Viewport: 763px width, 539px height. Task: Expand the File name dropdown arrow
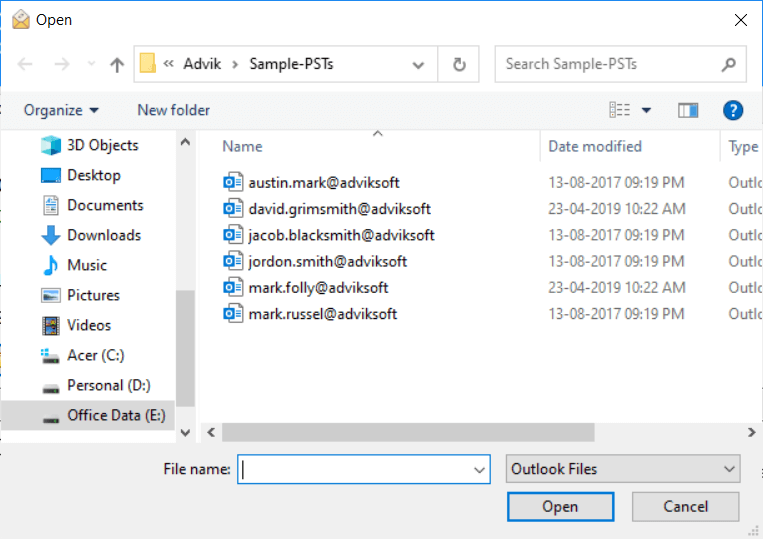tap(479, 470)
